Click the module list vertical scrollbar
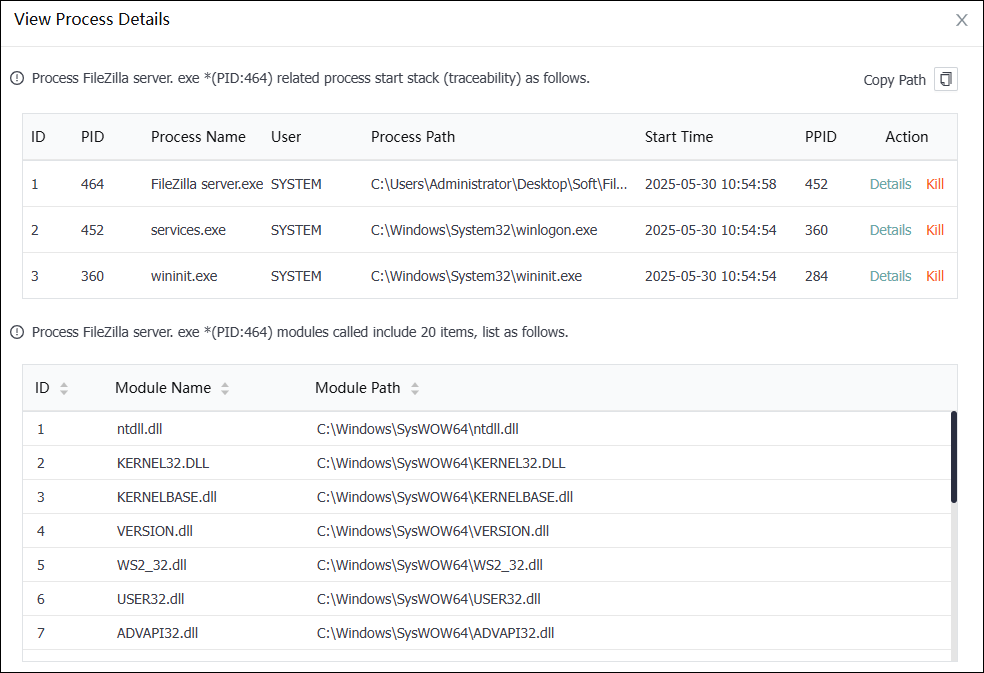 [x=953, y=457]
